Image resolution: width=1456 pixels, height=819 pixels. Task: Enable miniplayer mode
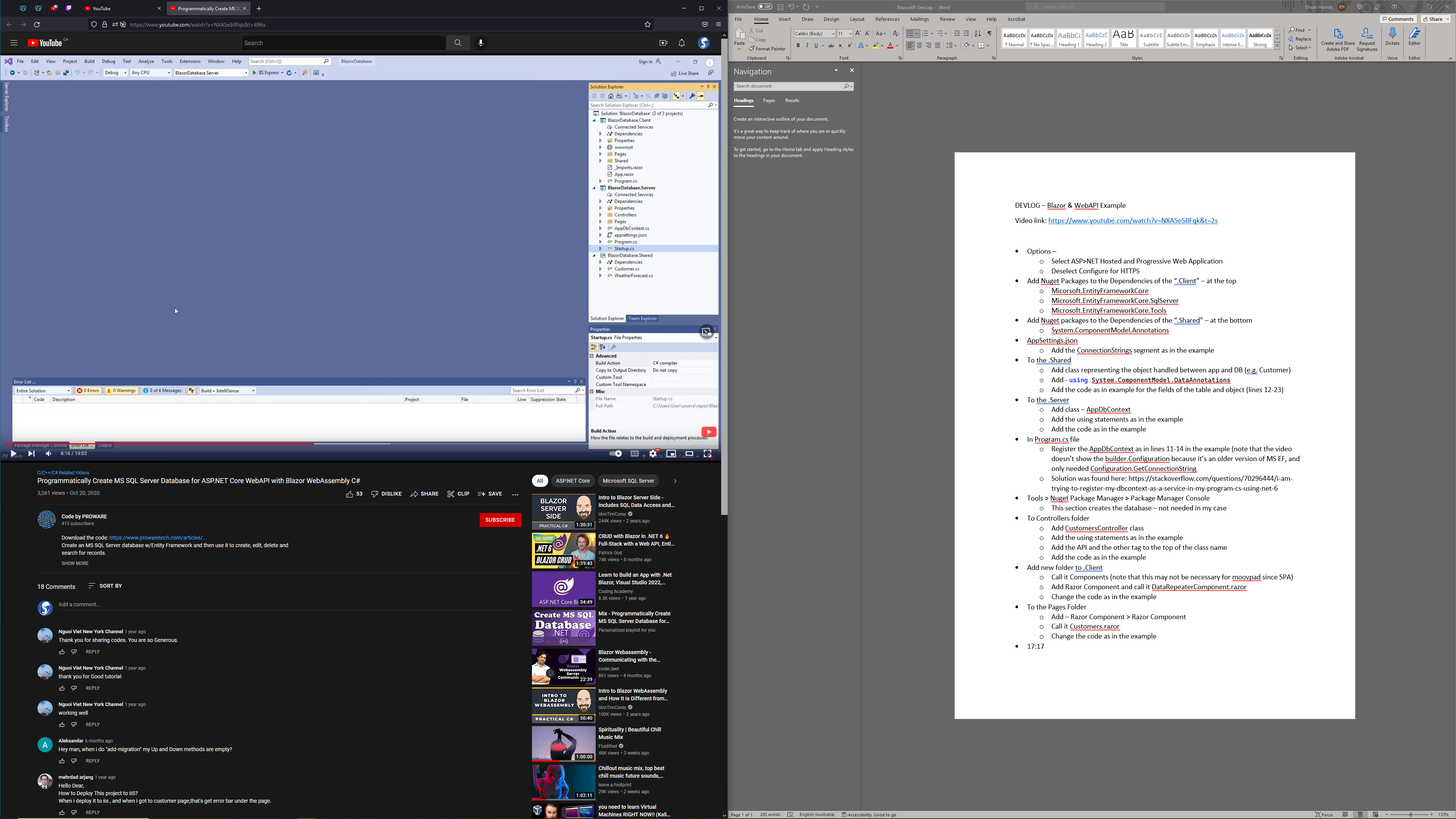click(x=671, y=453)
